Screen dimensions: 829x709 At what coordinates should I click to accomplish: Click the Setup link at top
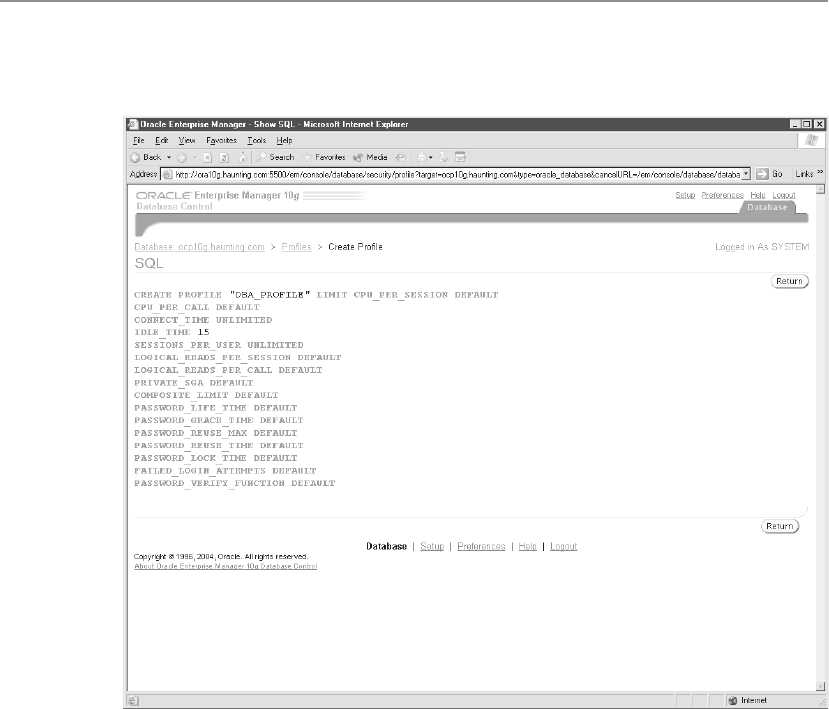pos(685,195)
